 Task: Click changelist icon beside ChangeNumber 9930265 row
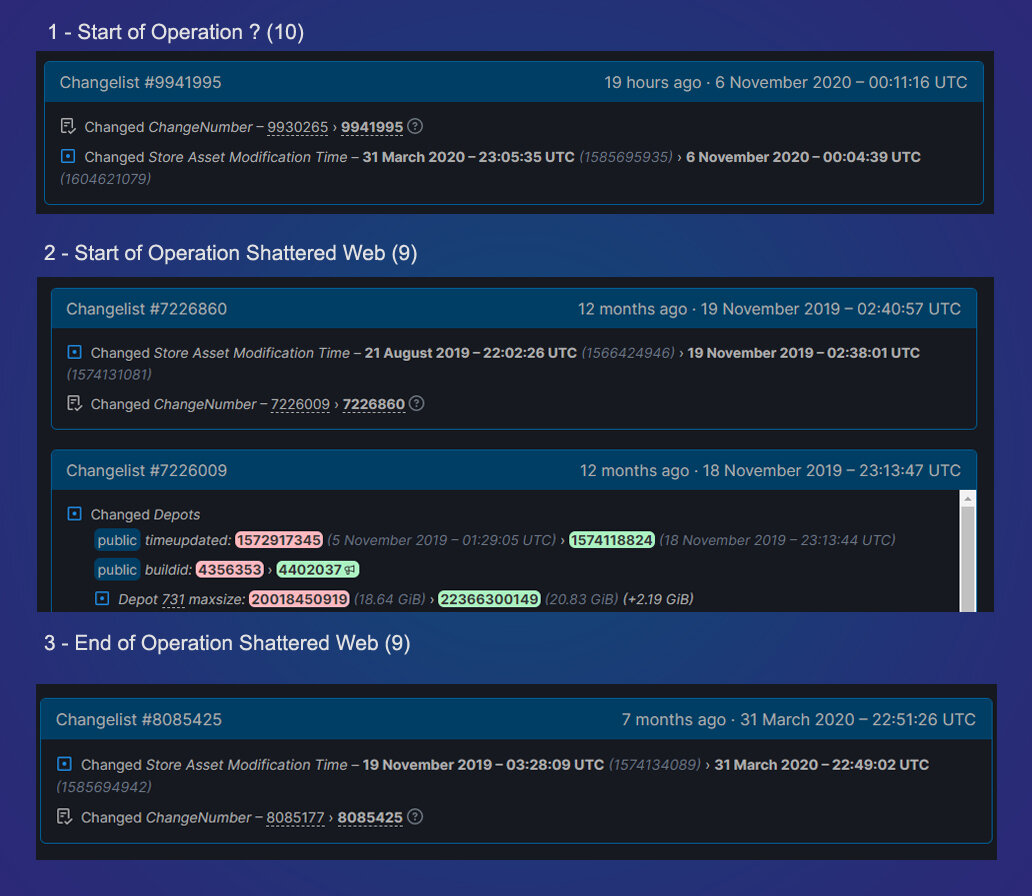(x=68, y=126)
